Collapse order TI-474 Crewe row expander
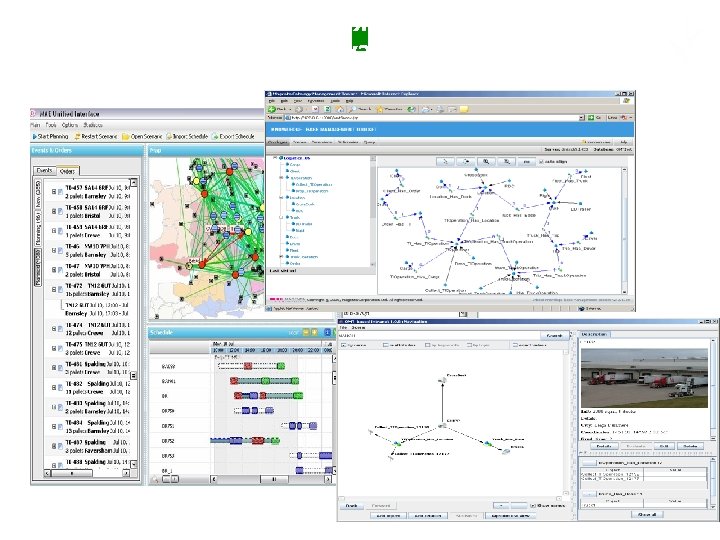This screenshot has height=540, width=720. [x=54, y=329]
